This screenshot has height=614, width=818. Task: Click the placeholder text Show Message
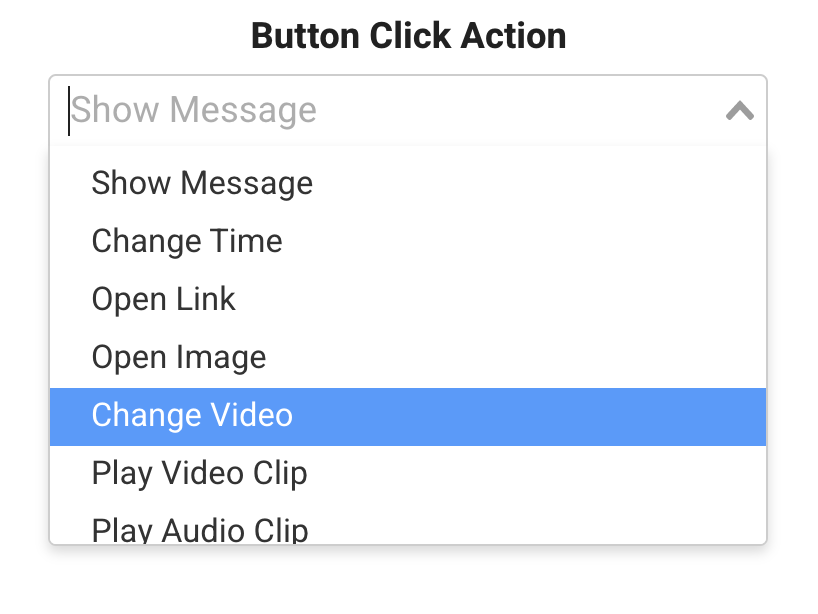(x=194, y=110)
